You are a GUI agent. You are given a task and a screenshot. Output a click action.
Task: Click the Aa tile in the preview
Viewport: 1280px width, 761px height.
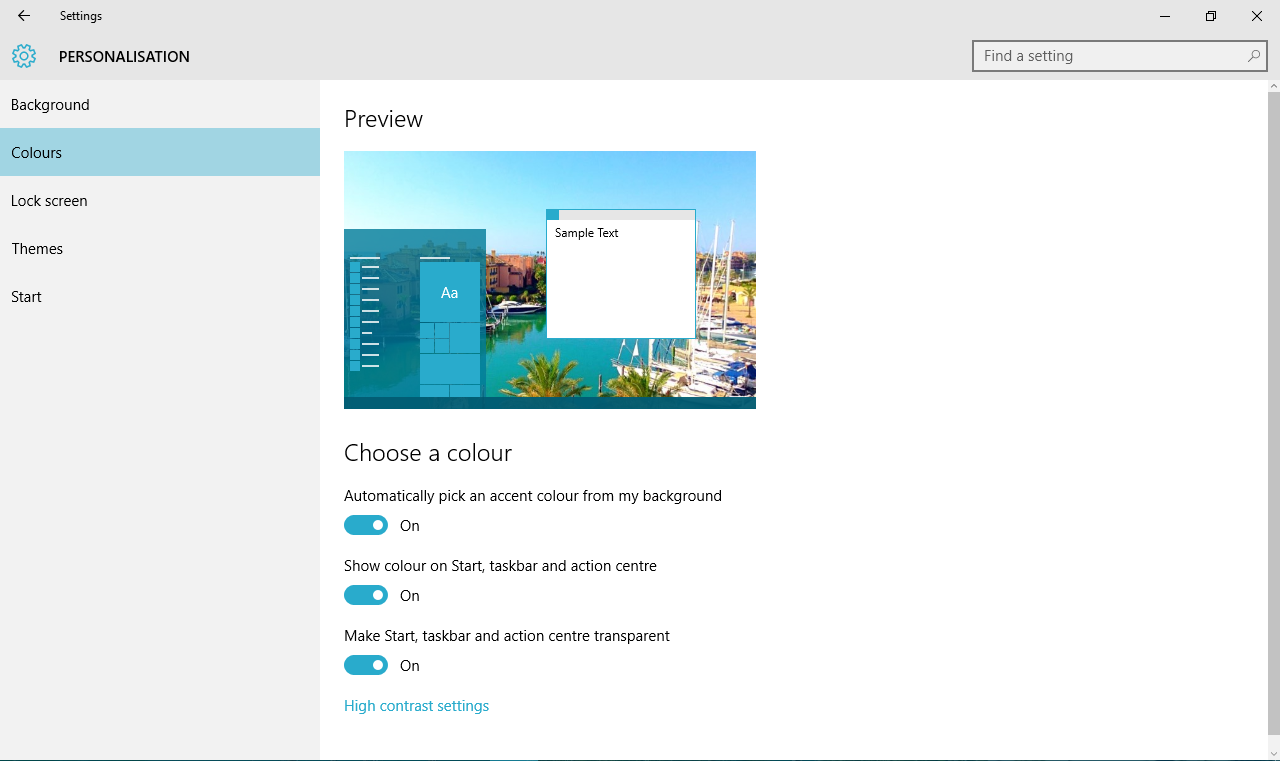(x=450, y=292)
